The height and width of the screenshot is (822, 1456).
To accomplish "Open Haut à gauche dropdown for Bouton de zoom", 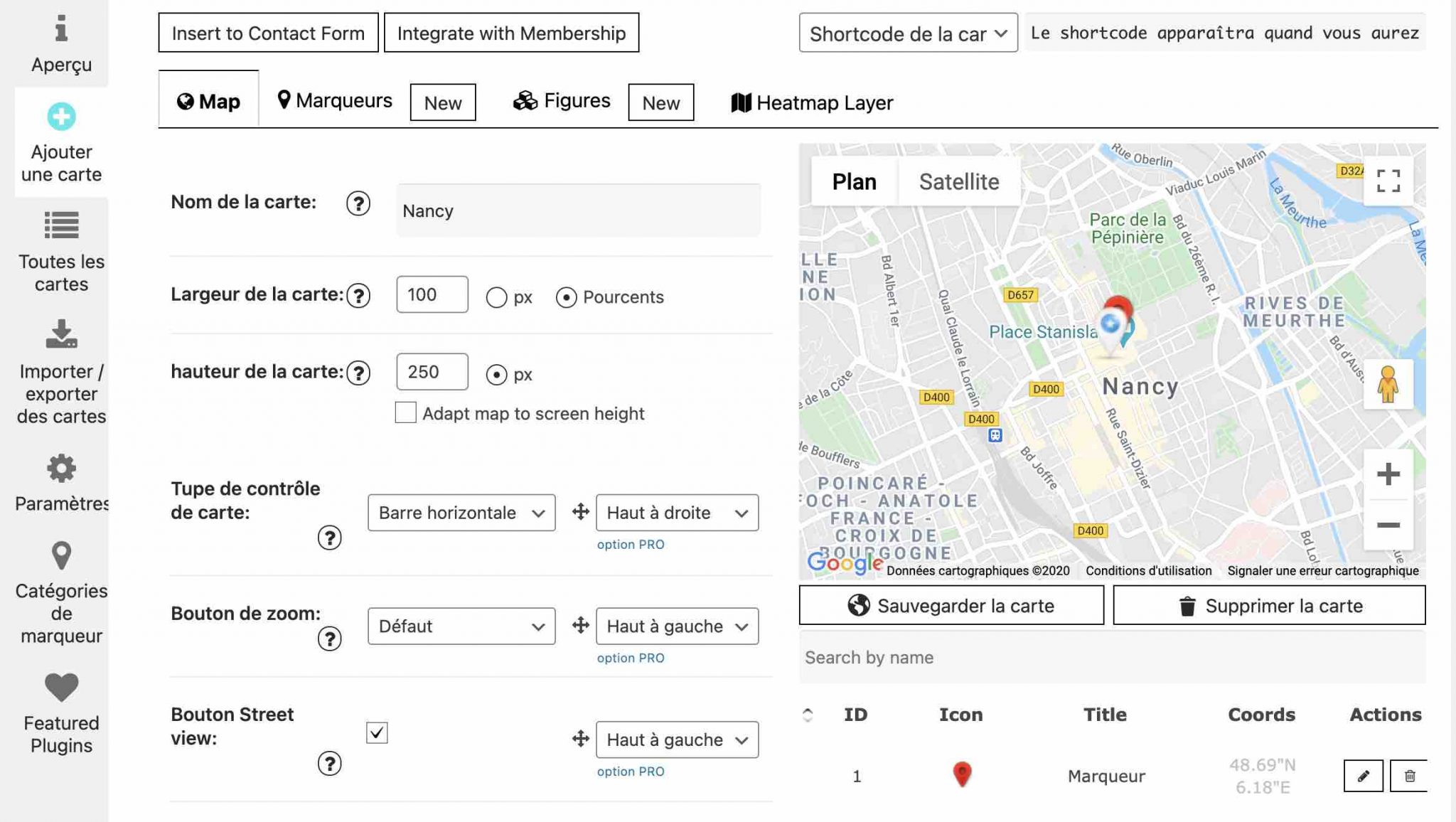I will click(x=677, y=626).
